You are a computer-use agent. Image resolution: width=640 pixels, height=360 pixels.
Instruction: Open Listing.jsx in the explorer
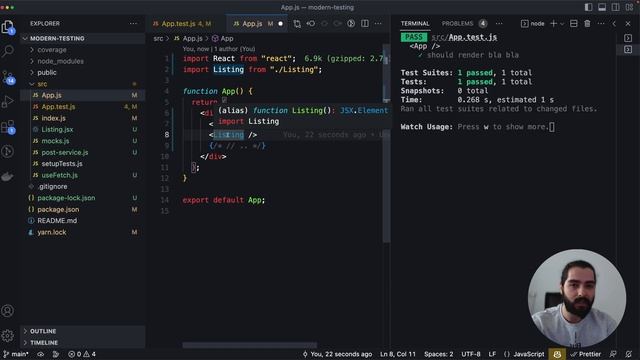83,129
